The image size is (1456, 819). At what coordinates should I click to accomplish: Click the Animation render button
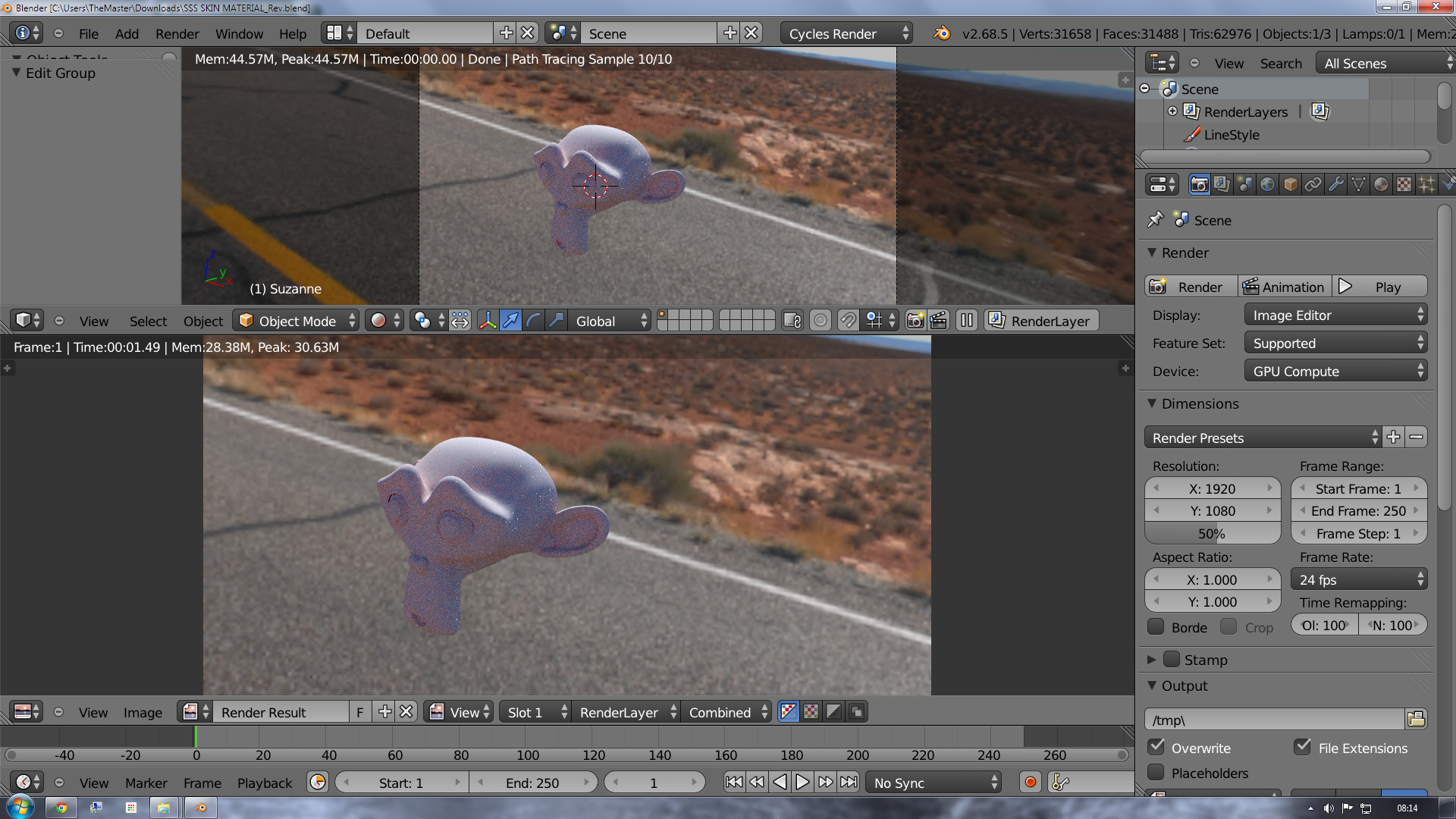point(1285,287)
